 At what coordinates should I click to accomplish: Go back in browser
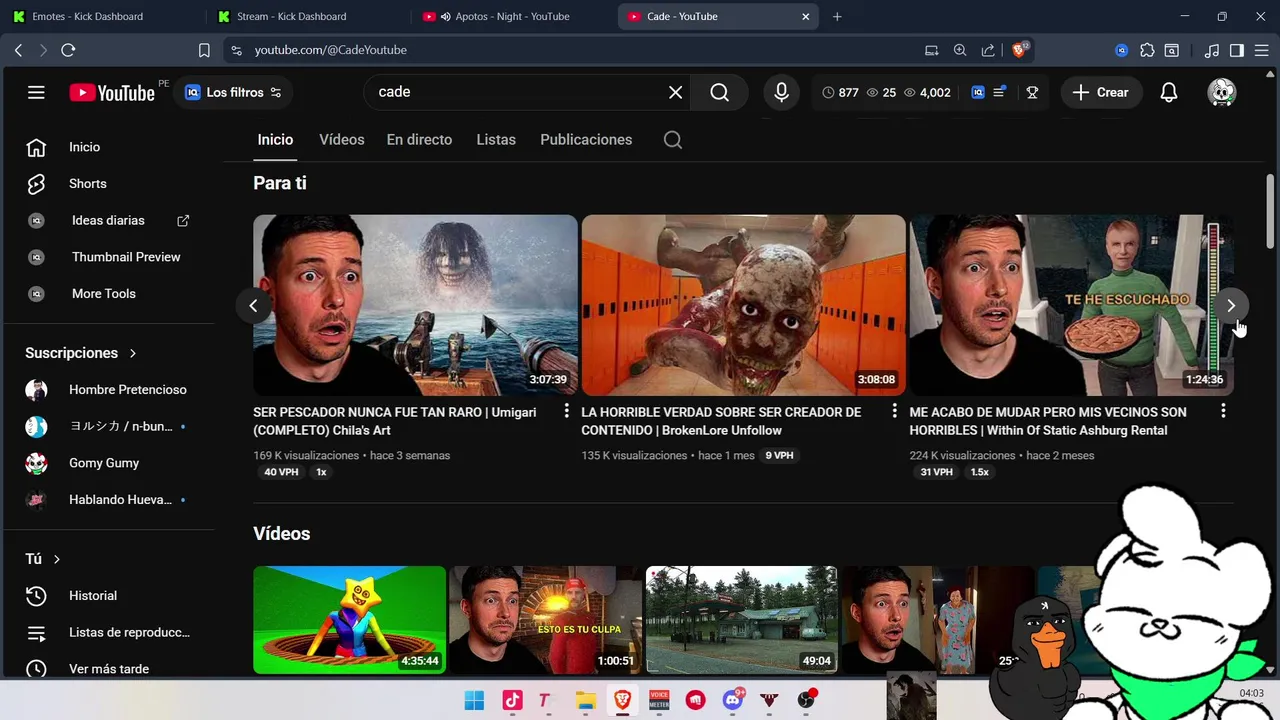pyautogui.click(x=18, y=50)
